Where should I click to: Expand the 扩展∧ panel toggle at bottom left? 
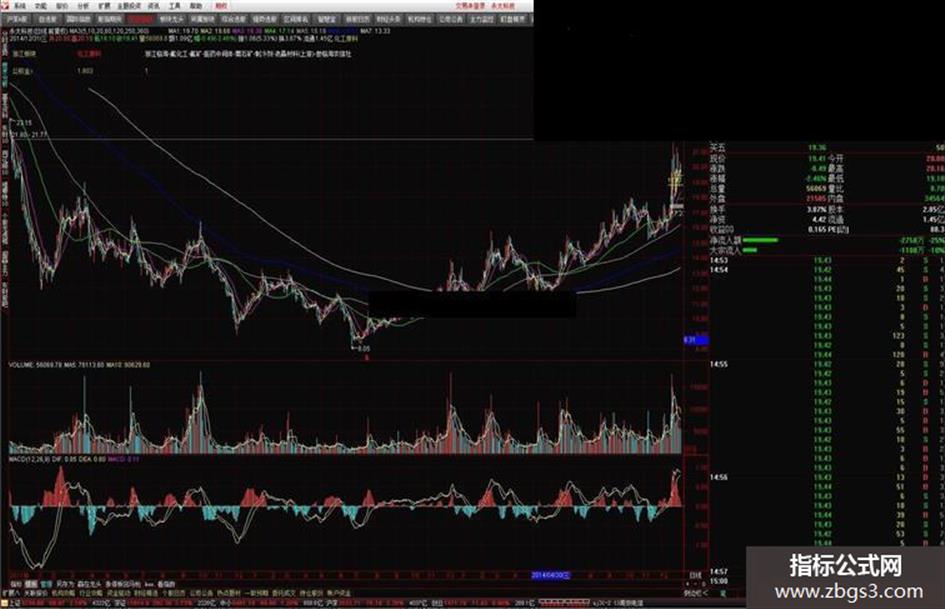pos(10,593)
